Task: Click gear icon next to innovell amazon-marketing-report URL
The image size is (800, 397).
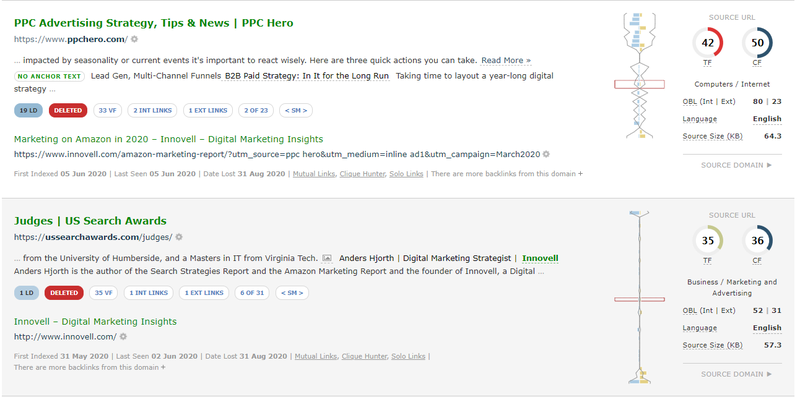Action: pos(546,154)
